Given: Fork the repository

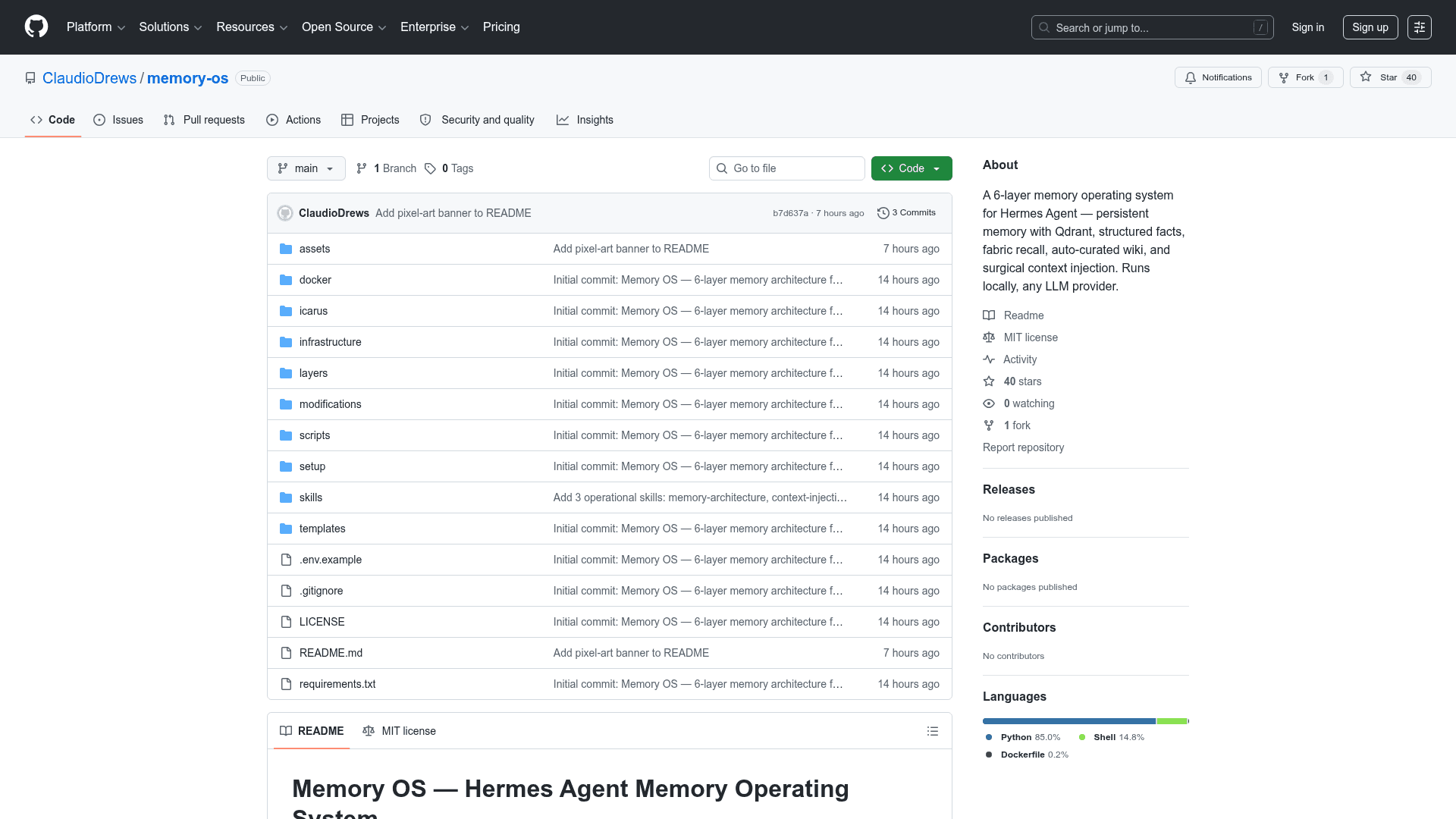Looking at the screenshot, I should 1305,77.
